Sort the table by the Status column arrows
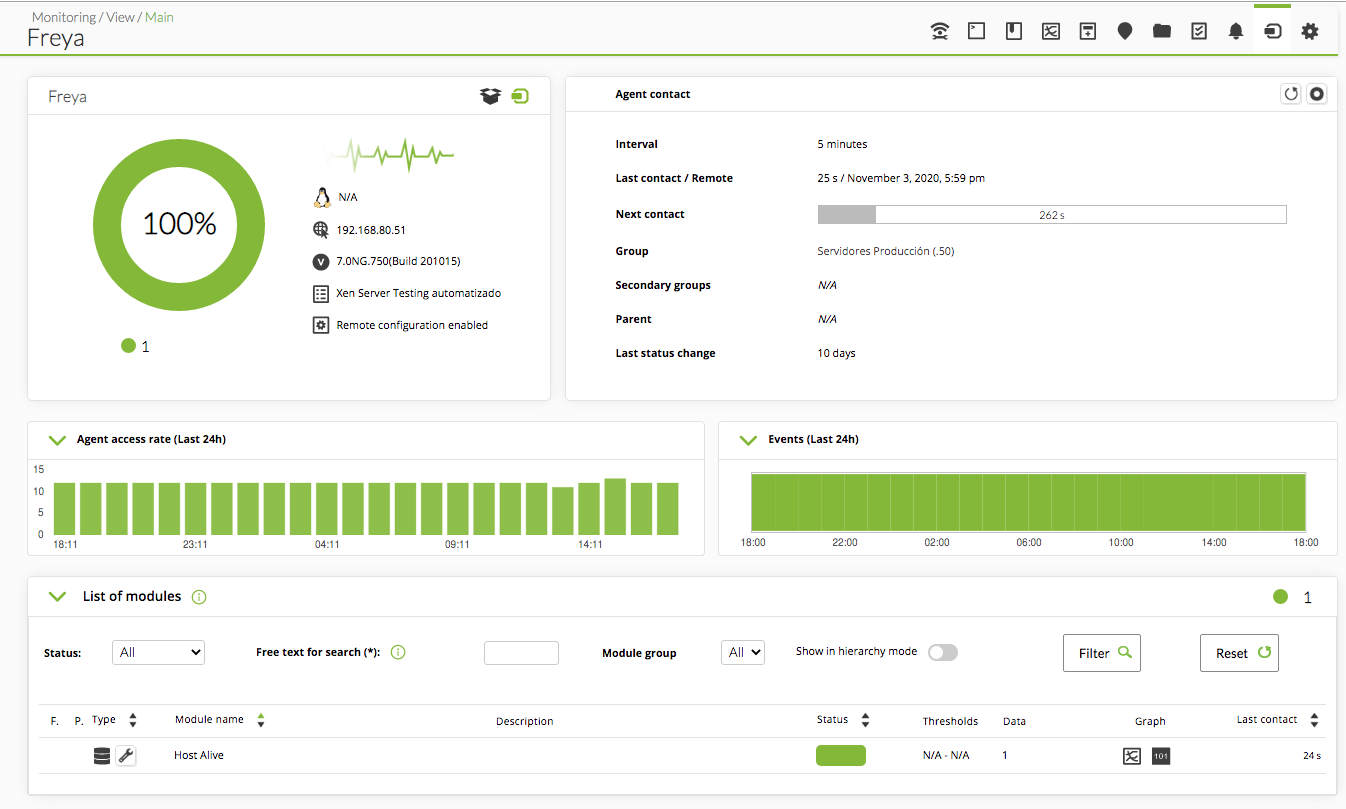 (x=865, y=720)
